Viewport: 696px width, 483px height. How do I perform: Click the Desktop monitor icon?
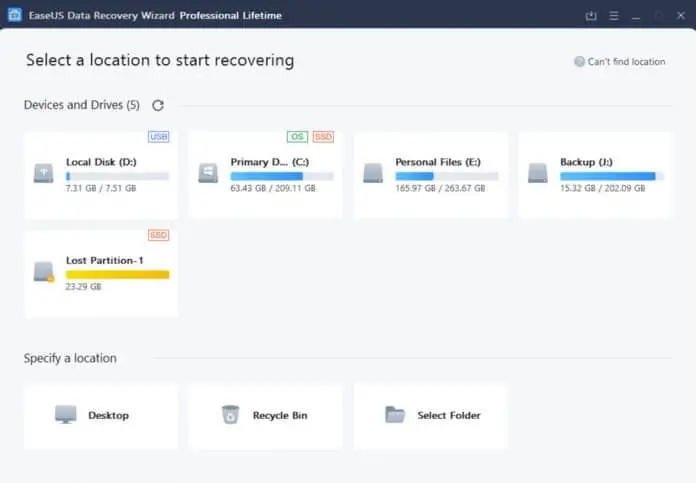click(66, 414)
